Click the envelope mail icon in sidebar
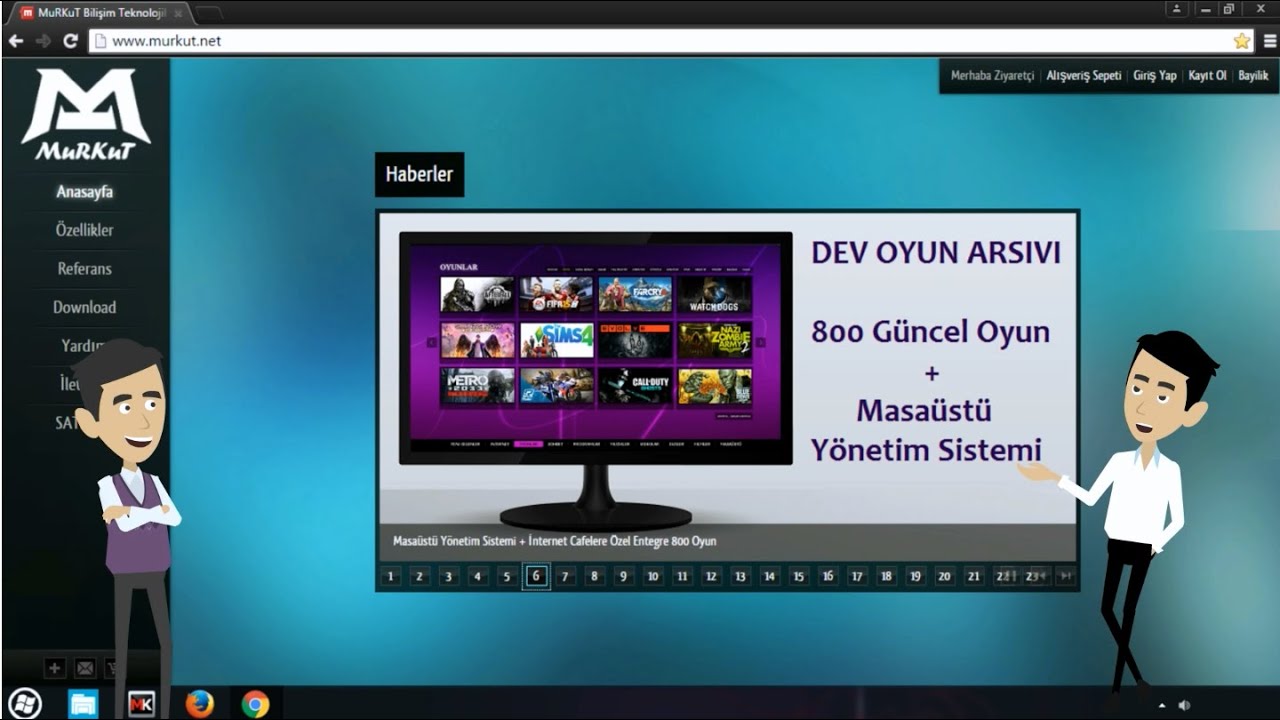Image resolution: width=1280 pixels, height=720 pixels. click(85, 668)
